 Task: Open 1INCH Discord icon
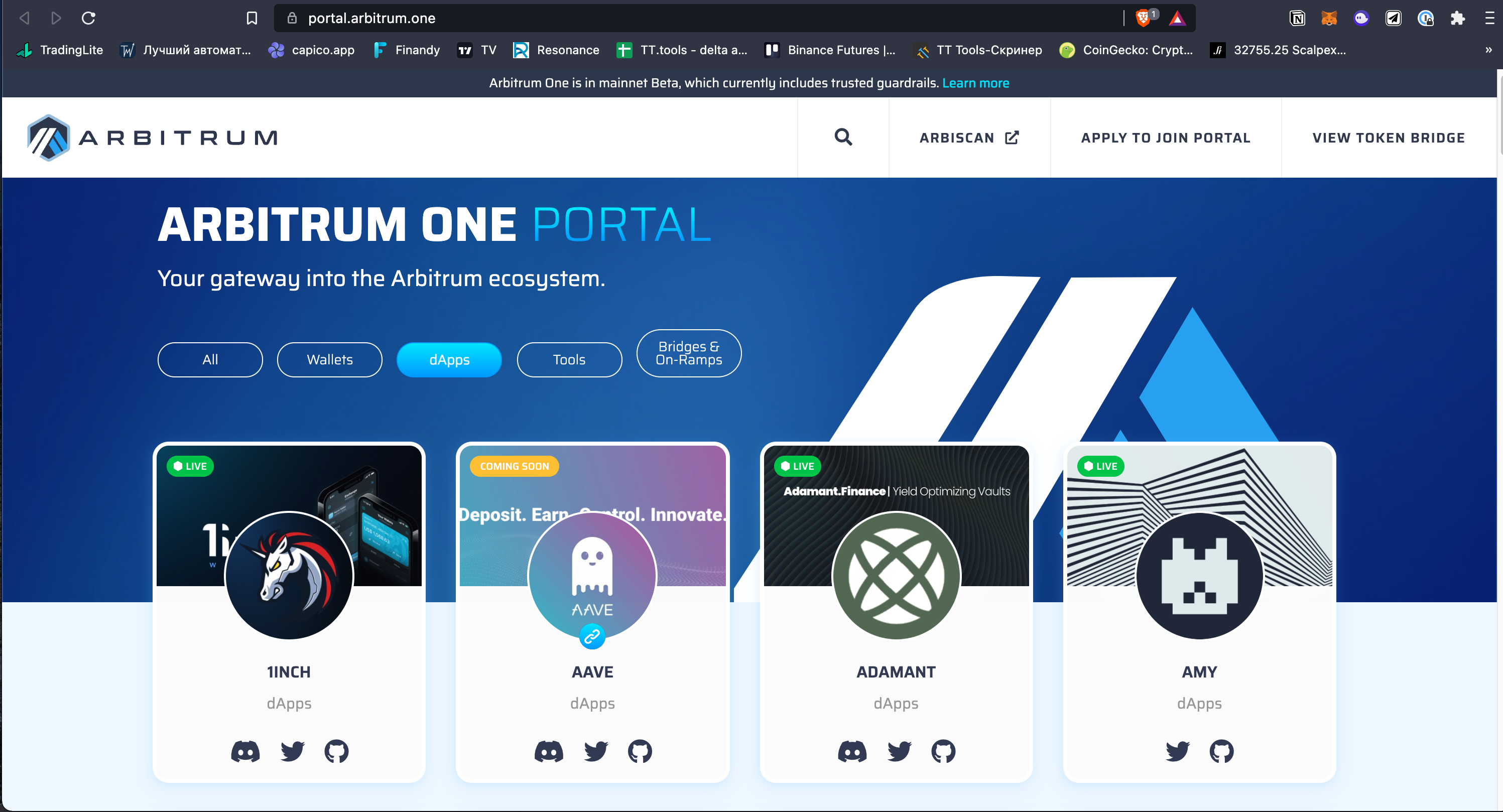pyautogui.click(x=245, y=751)
